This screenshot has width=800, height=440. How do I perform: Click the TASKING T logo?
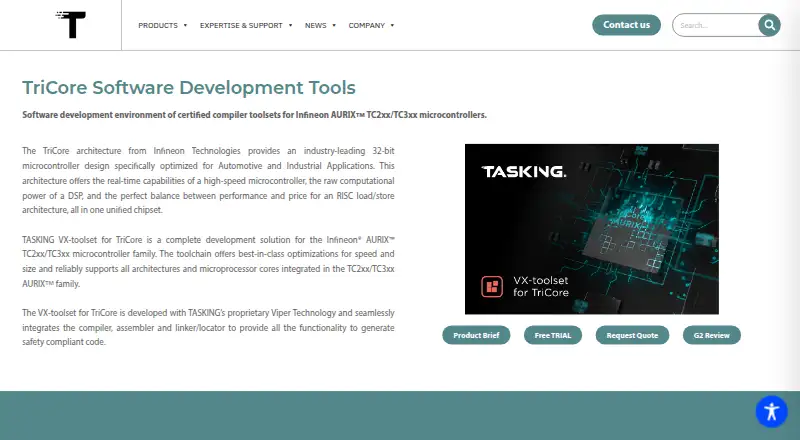[x=71, y=25]
